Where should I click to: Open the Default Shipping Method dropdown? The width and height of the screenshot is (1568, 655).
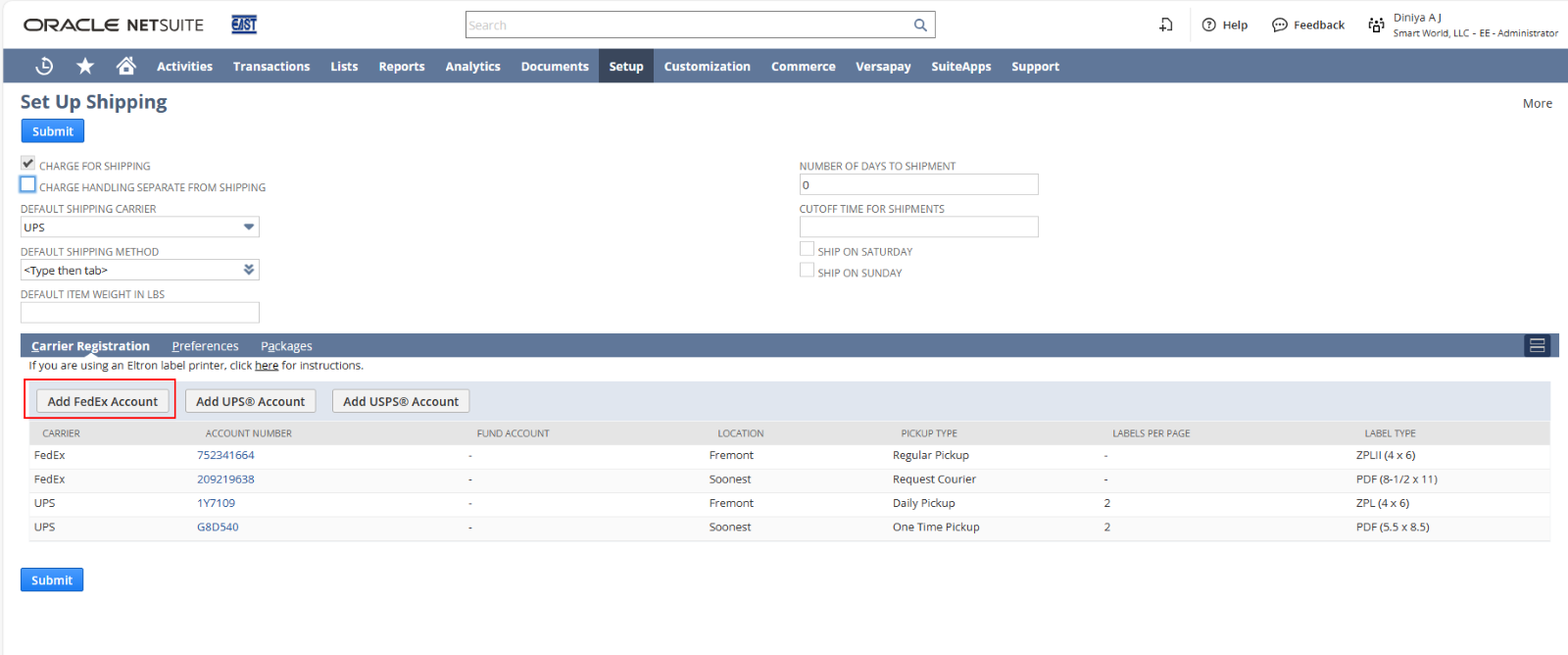249,270
